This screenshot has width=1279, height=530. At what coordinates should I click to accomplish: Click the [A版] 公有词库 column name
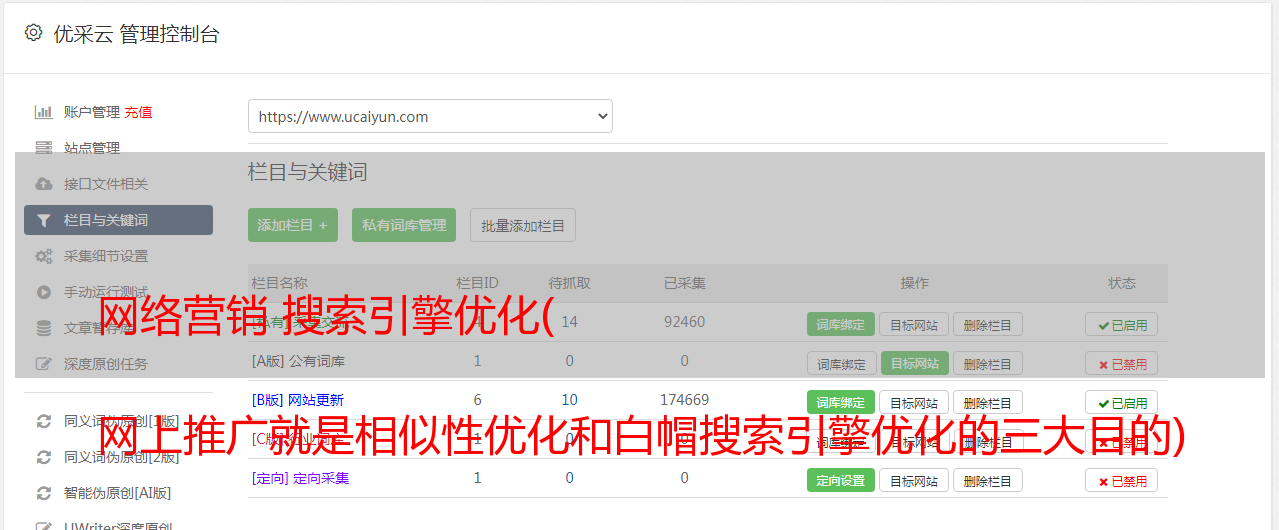coord(299,361)
